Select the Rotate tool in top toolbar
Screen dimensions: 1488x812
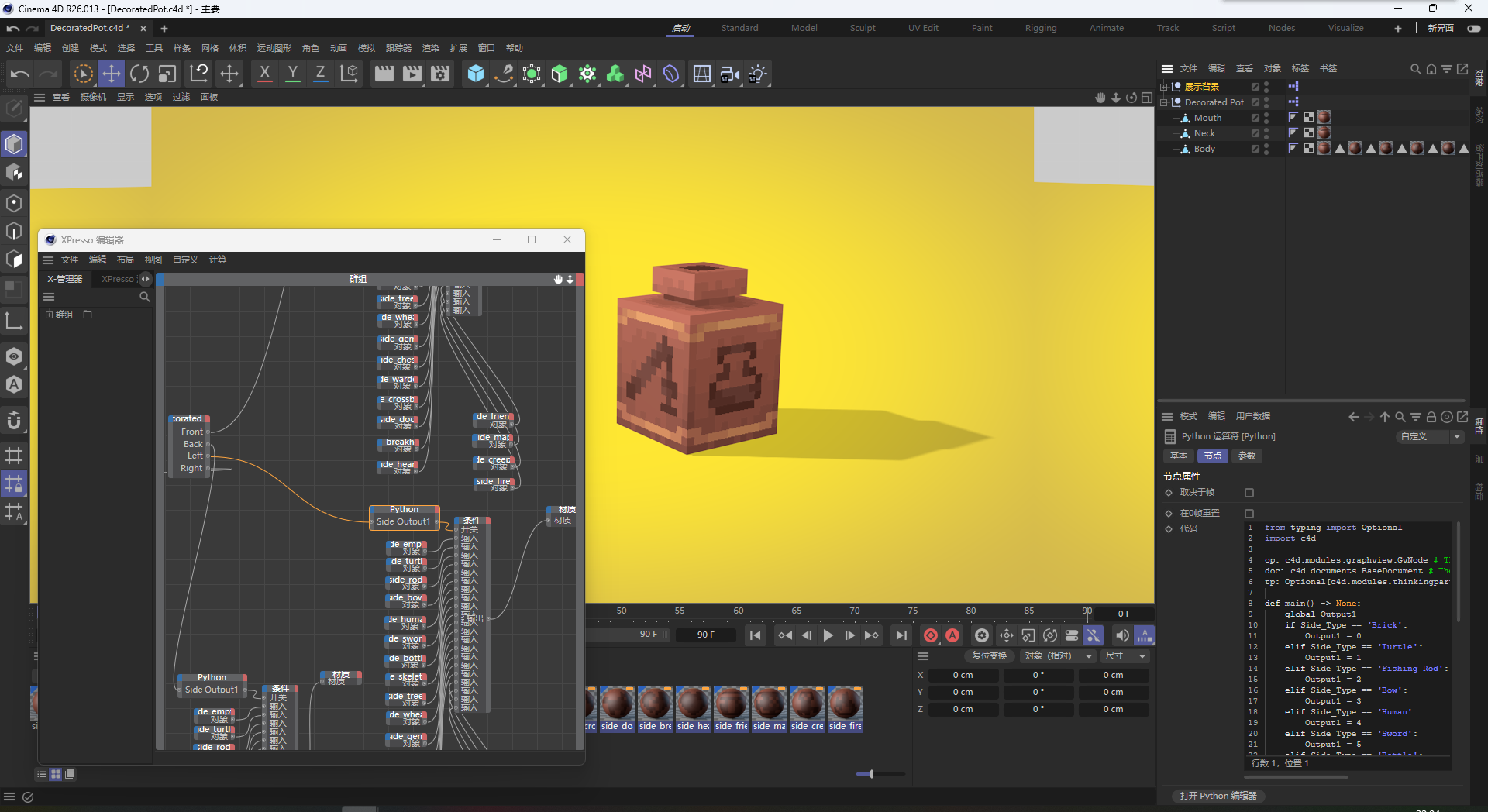(139, 74)
